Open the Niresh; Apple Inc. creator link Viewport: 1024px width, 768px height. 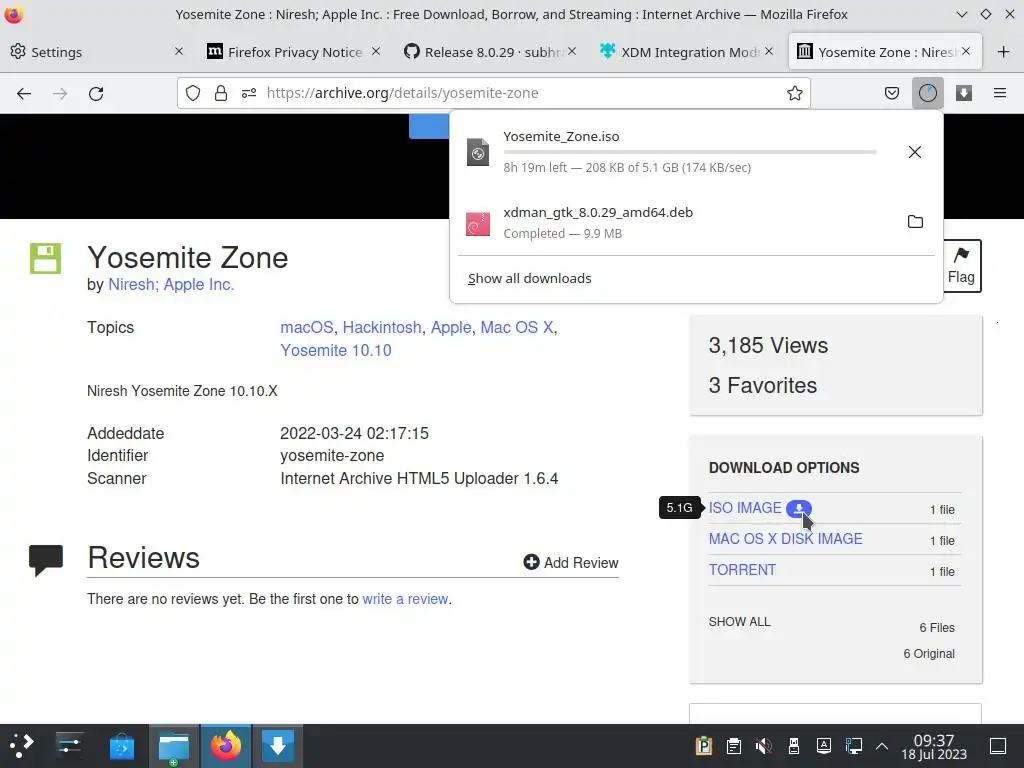click(x=171, y=285)
